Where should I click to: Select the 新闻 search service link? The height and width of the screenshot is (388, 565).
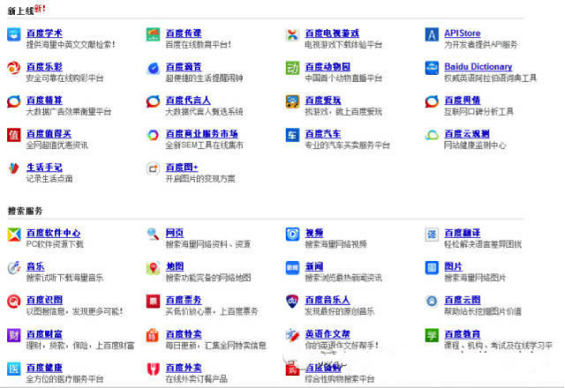tap(314, 267)
